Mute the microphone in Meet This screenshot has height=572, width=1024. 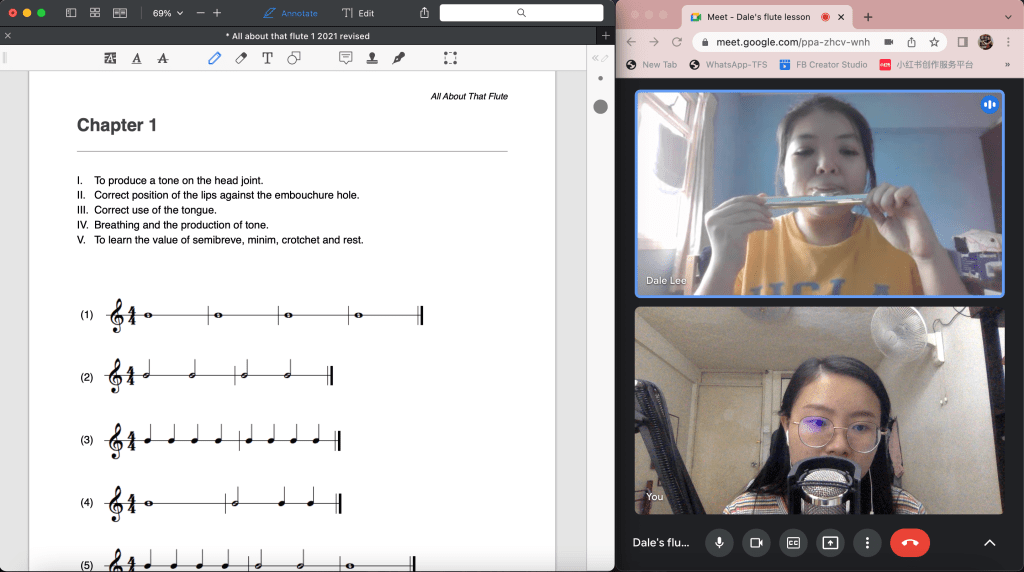718,542
